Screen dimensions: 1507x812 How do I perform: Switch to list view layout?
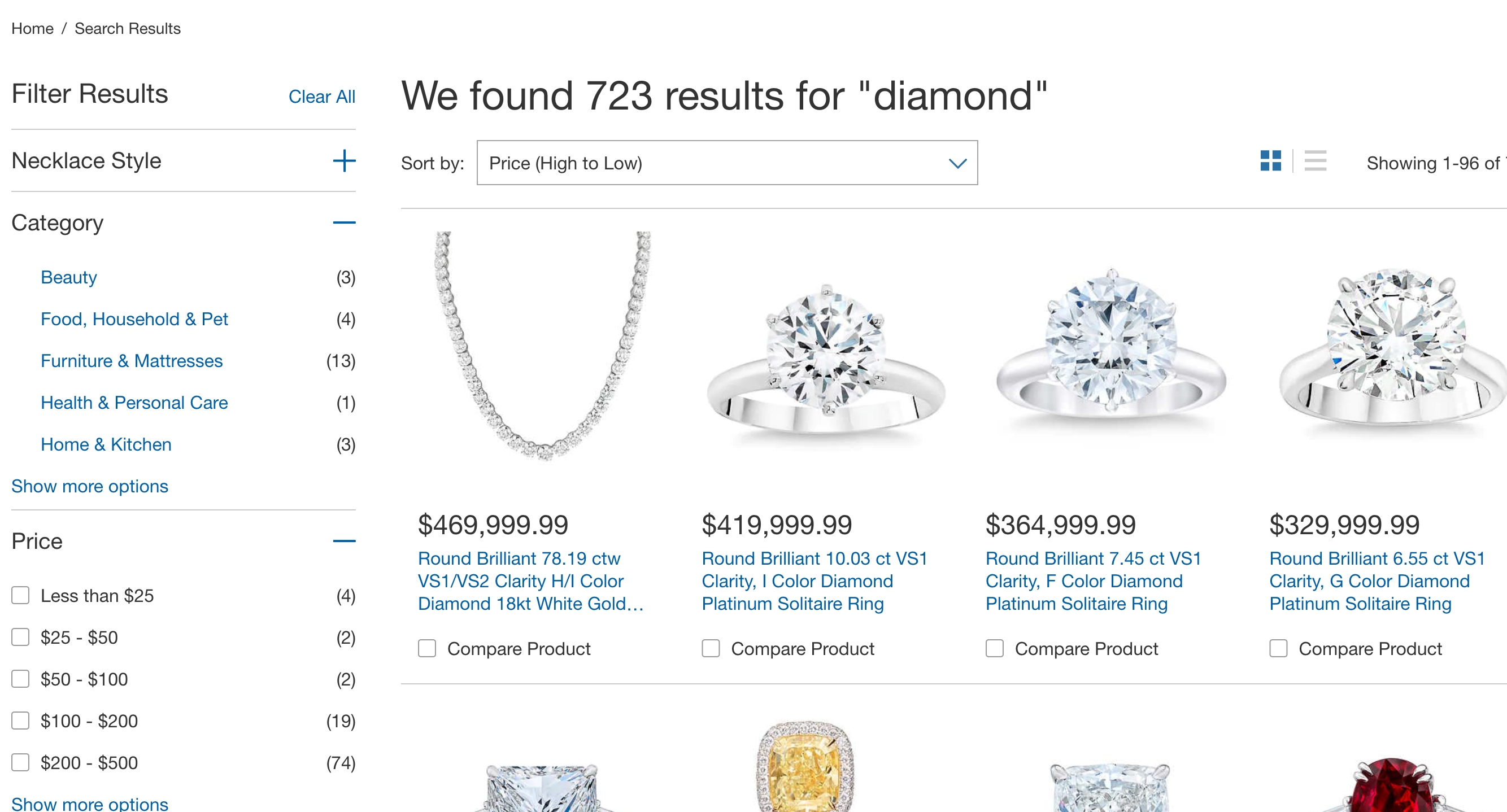coord(1315,161)
